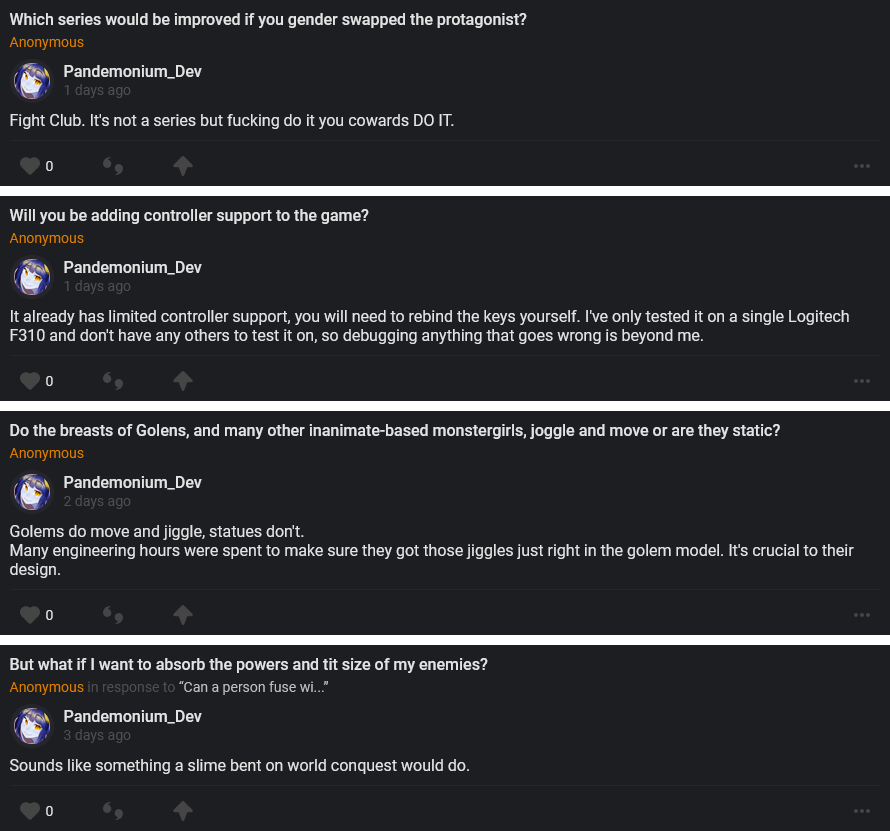Share the Fight Club answer via arrow icon
Image resolution: width=890 pixels, height=831 pixels.
pyautogui.click(x=183, y=166)
